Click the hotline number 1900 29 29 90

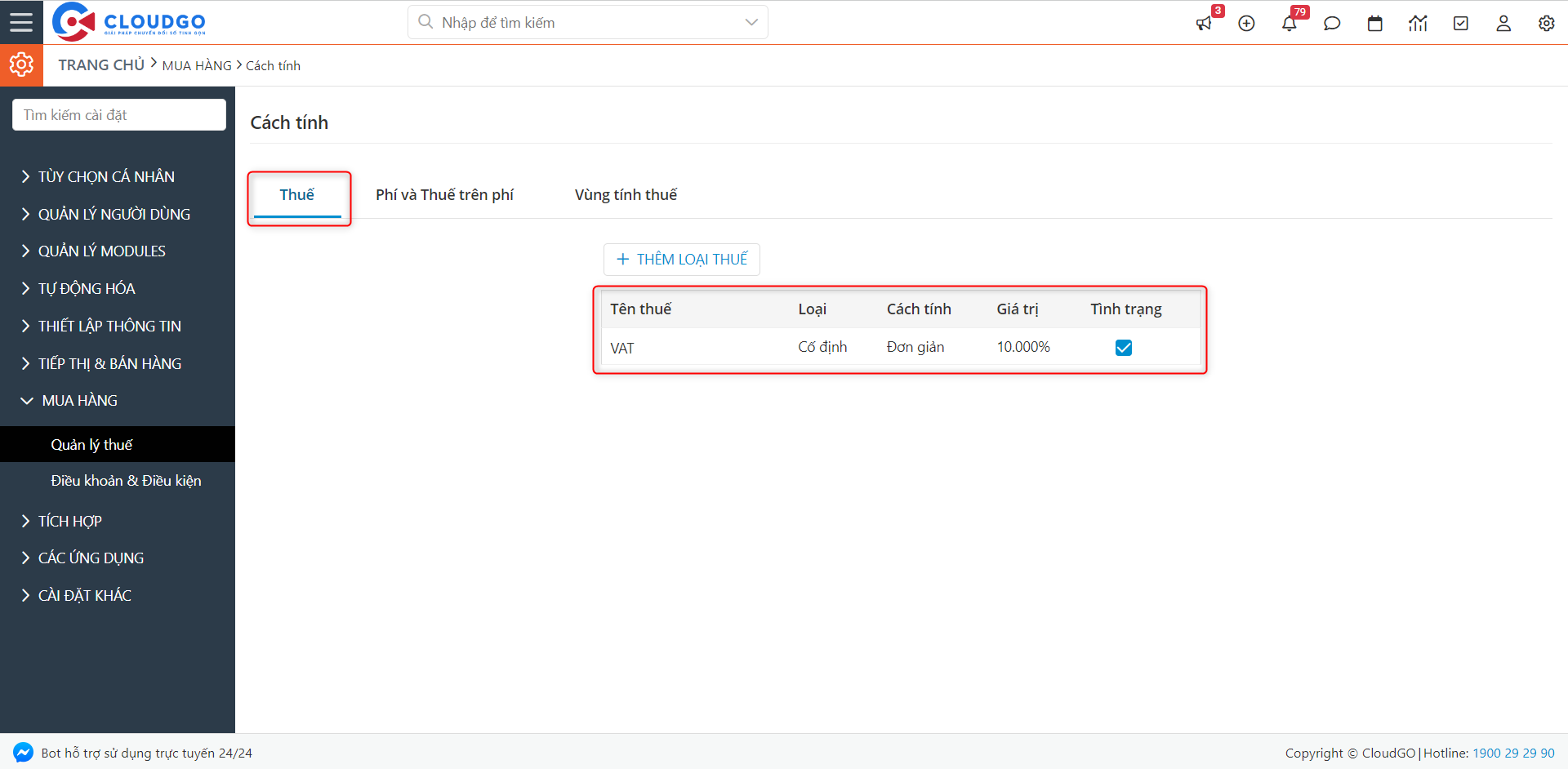(x=1513, y=753)
